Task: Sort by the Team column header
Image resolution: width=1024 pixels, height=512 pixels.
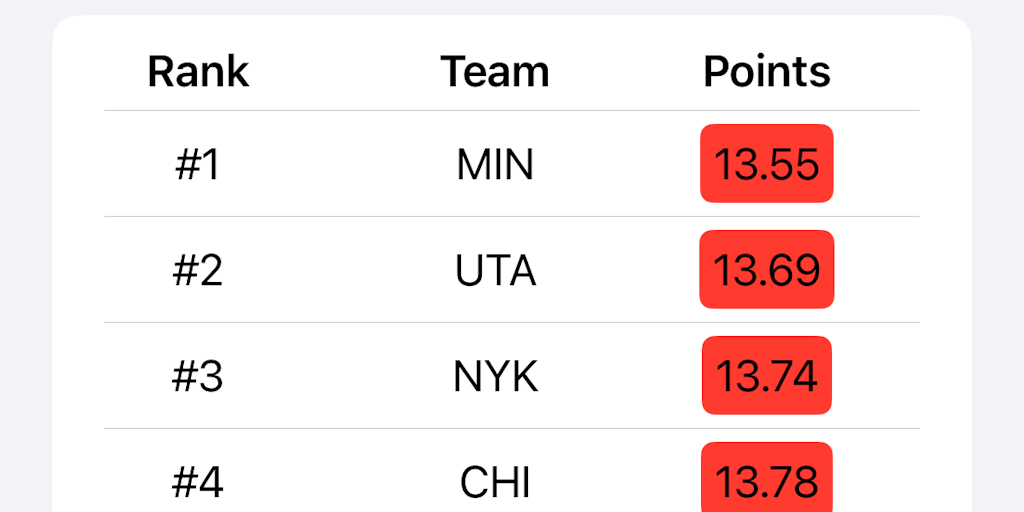Action: coord(495,72)
